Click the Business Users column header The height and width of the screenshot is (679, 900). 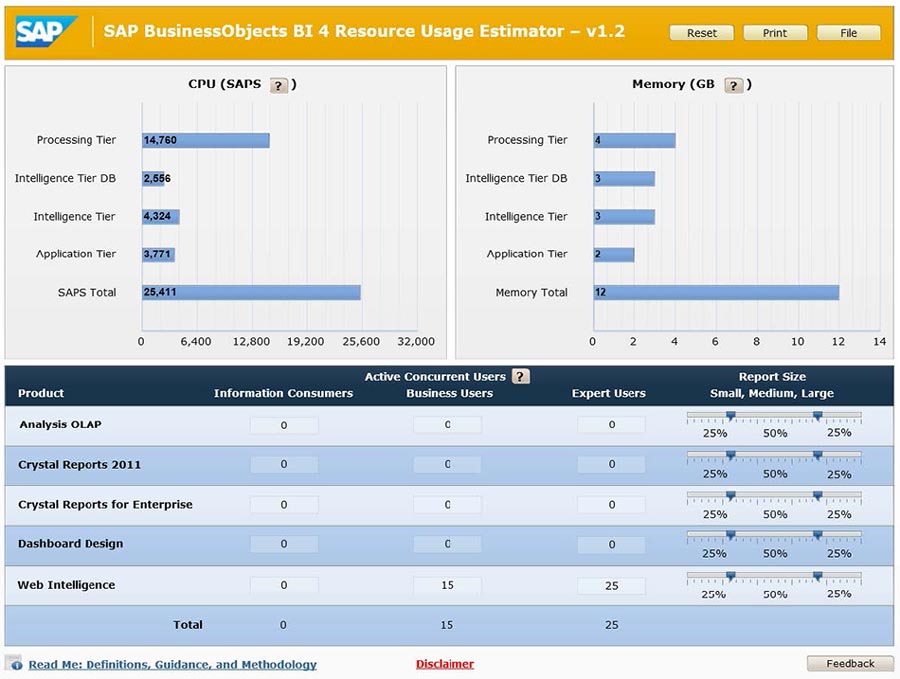449,393
